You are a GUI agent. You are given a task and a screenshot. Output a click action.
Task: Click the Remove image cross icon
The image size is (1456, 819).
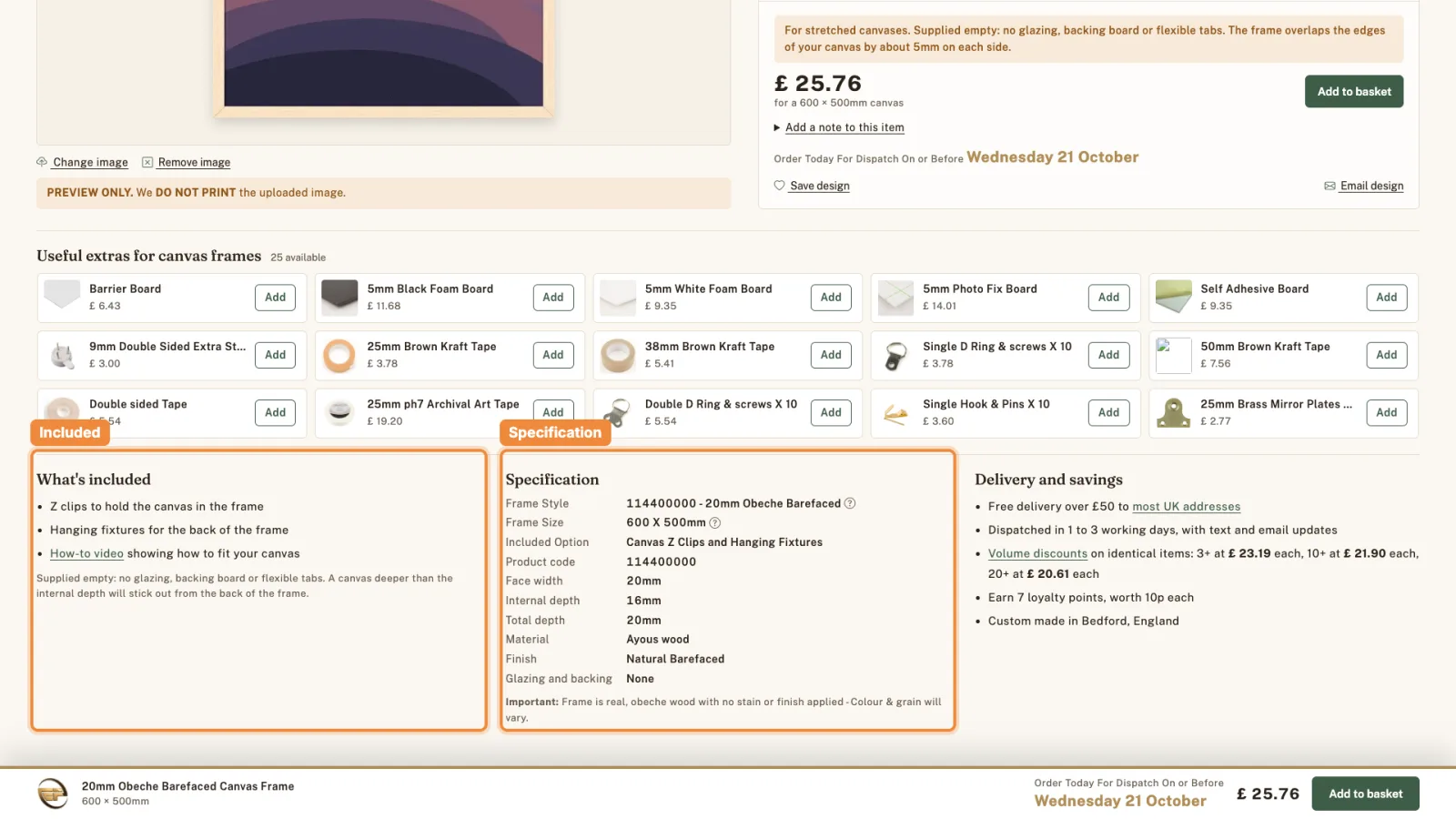click(147, 162)
